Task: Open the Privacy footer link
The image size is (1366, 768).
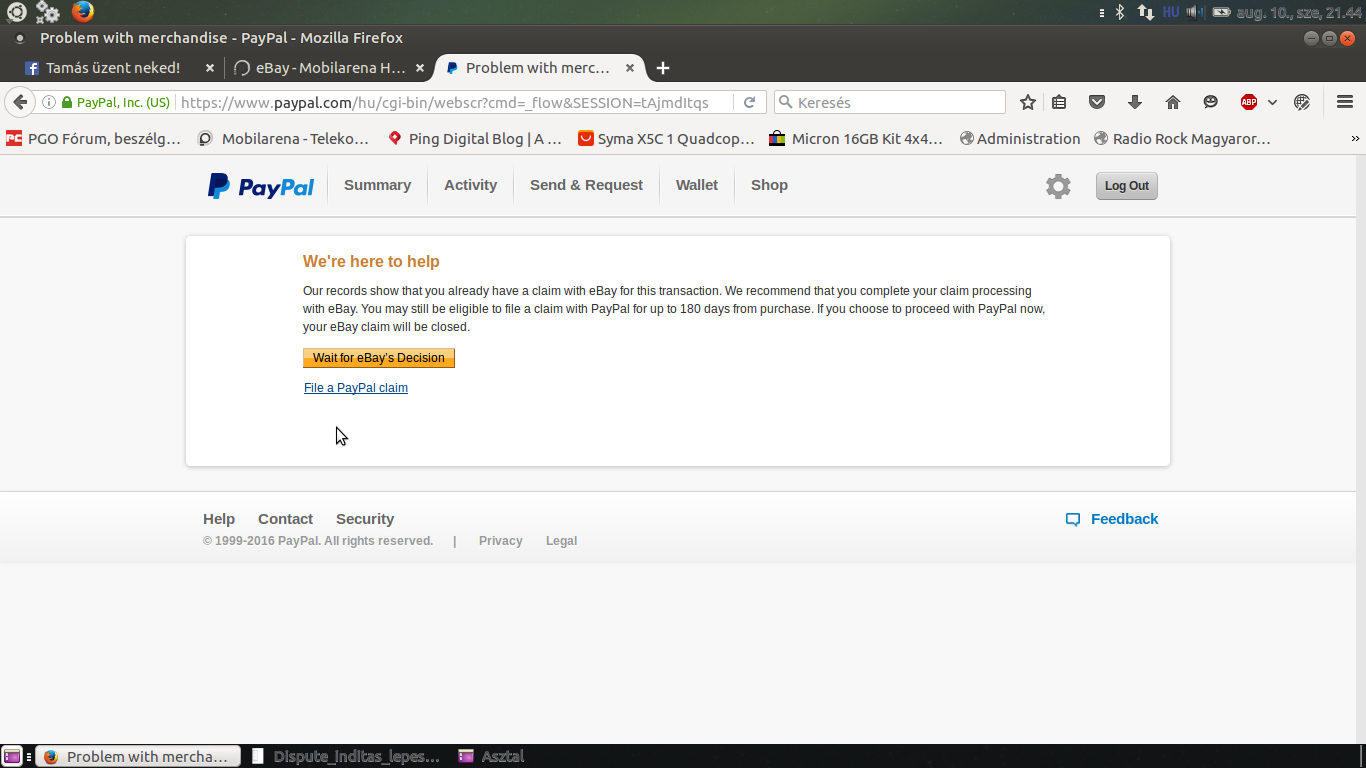Action: [x=500, y=541]
